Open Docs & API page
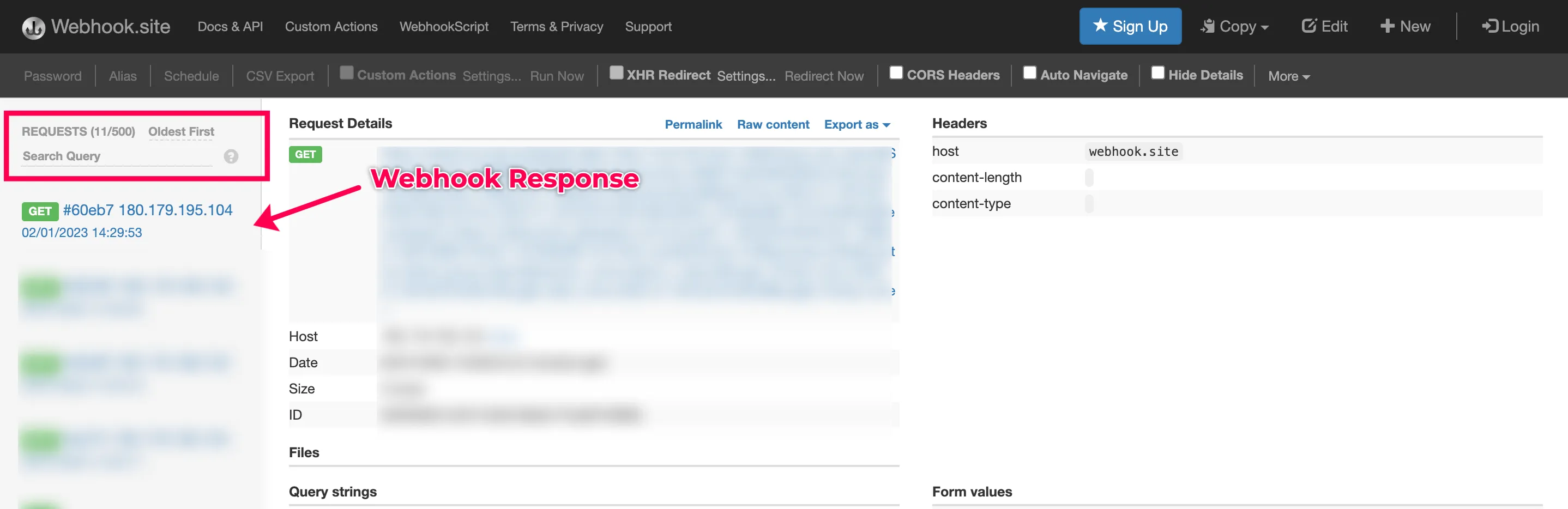The image size is (1568, 509). pyautogui.click(x=230, y=26)
